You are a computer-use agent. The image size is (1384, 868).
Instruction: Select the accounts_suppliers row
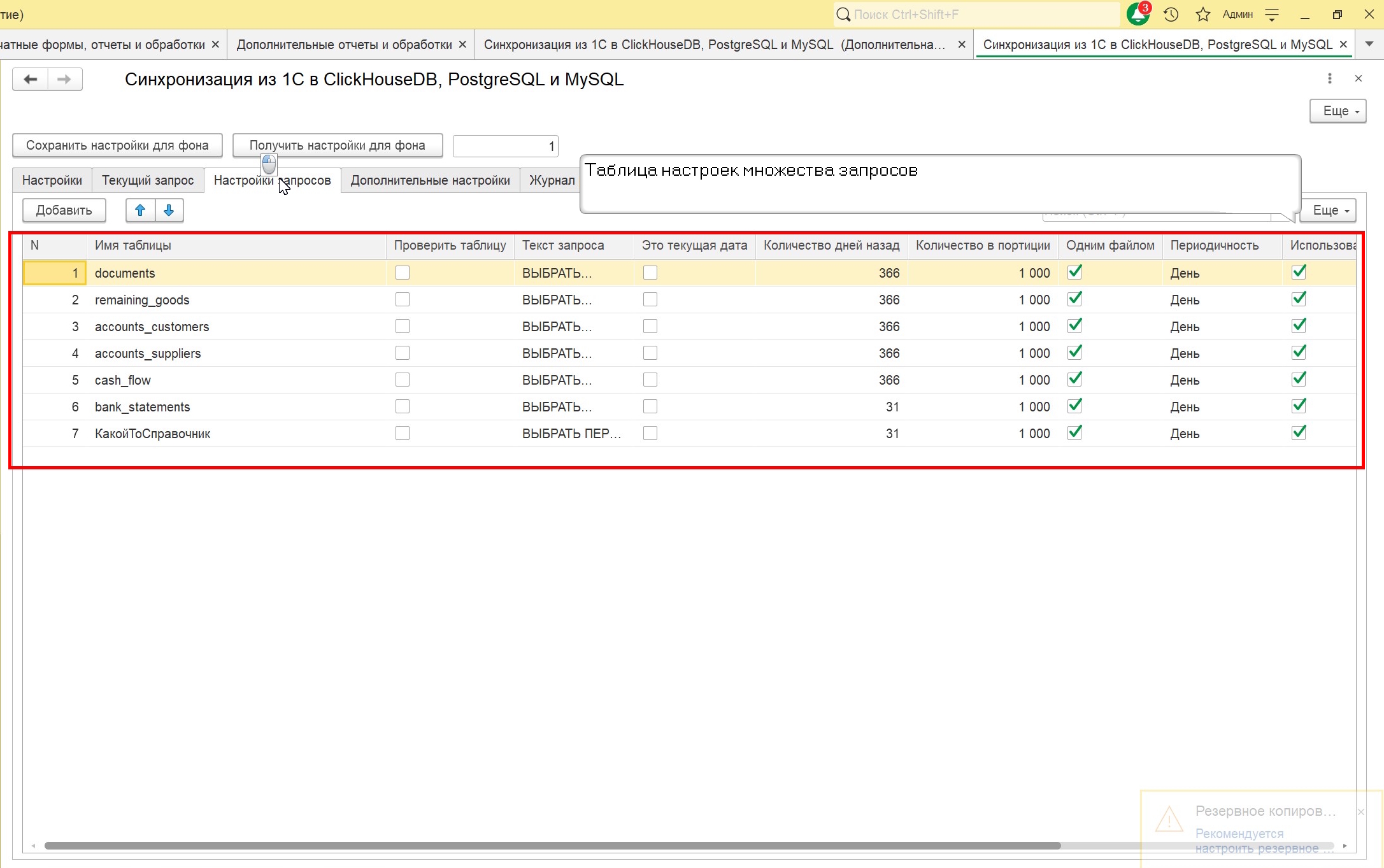click(x=689, y=353)
